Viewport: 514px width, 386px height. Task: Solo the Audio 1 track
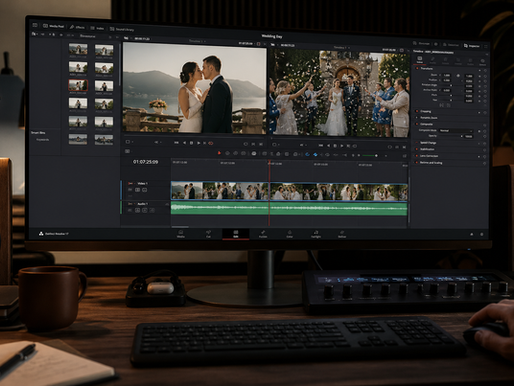coord(145,210)
